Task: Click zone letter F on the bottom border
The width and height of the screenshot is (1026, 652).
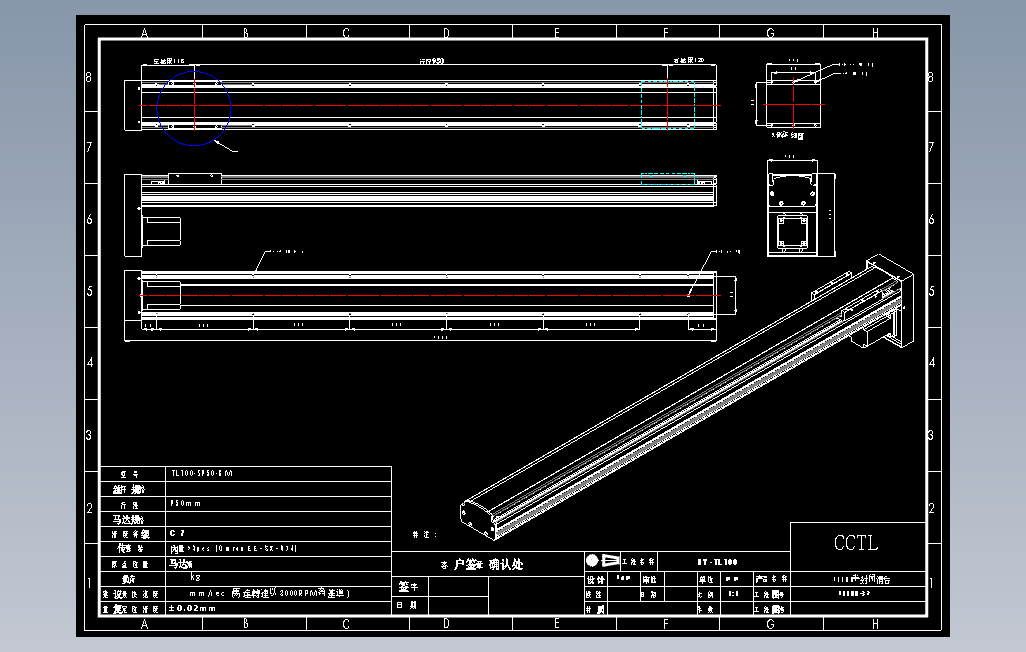Action: [665, 624]
